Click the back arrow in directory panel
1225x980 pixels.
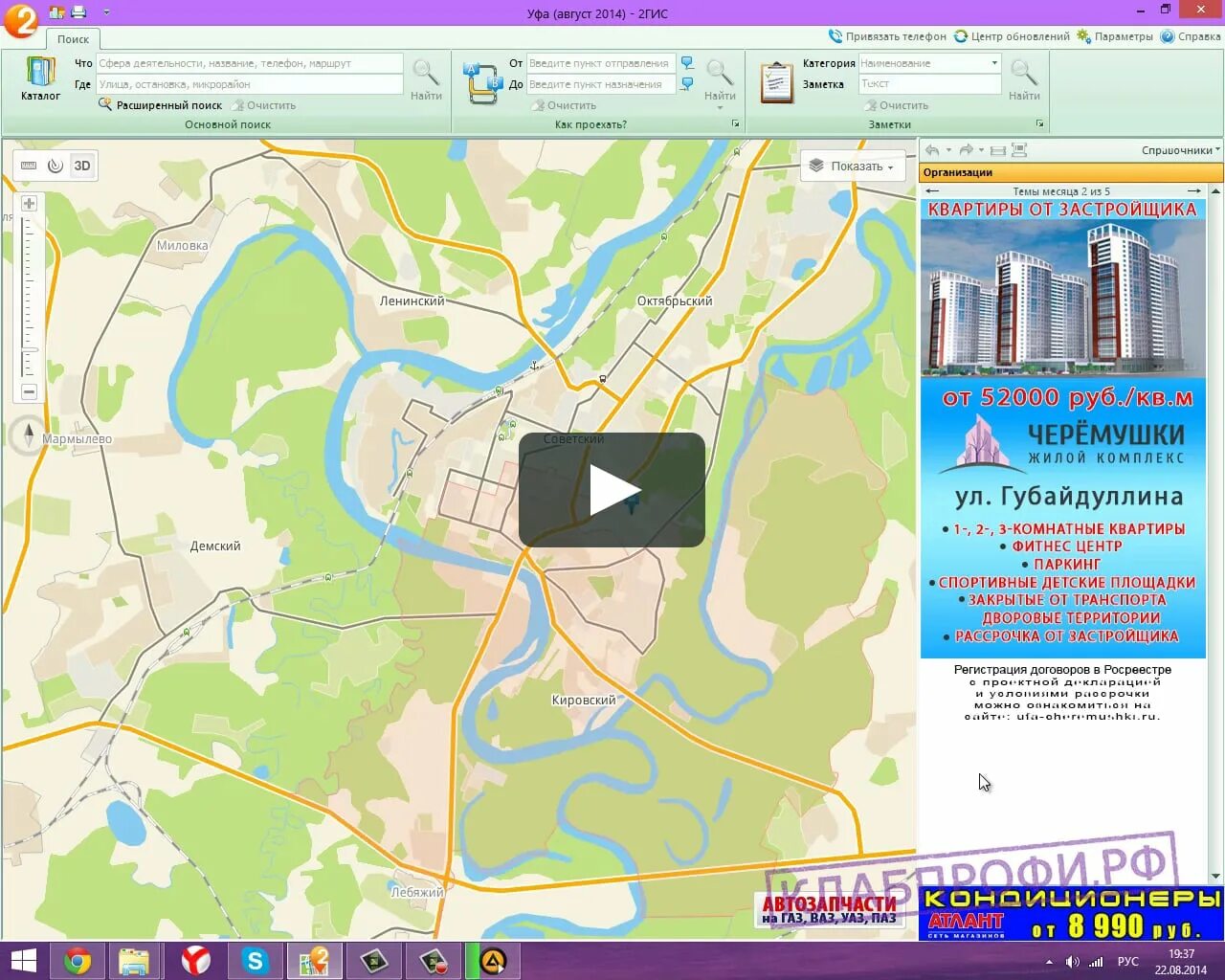[932, 150]
